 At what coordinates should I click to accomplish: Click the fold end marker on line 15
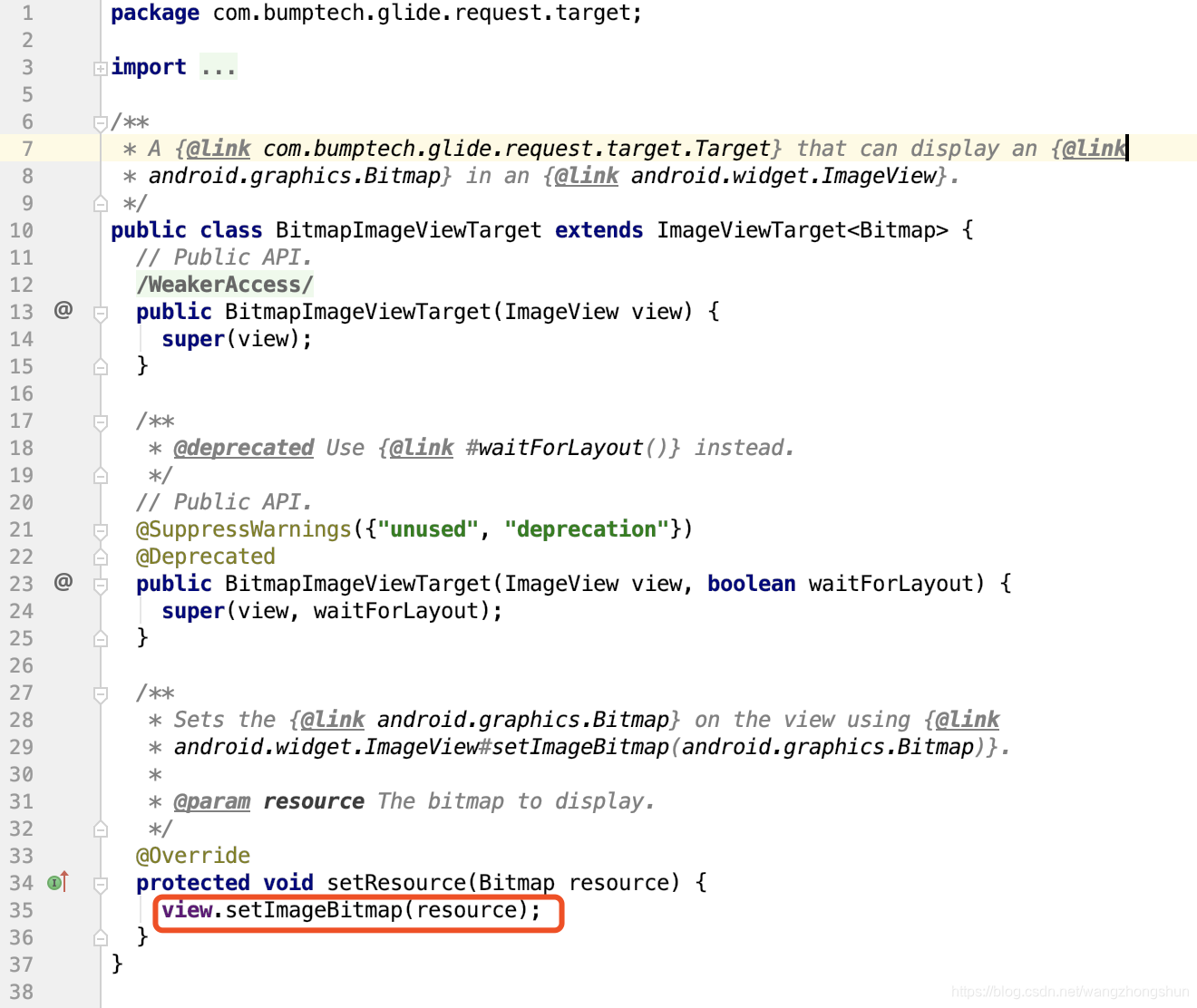(x=101, y=366)
